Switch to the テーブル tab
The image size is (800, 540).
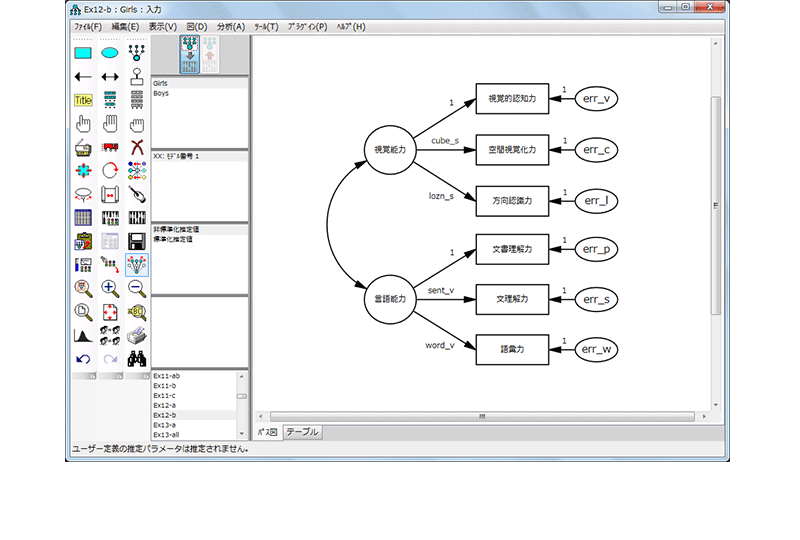[302, 432]
